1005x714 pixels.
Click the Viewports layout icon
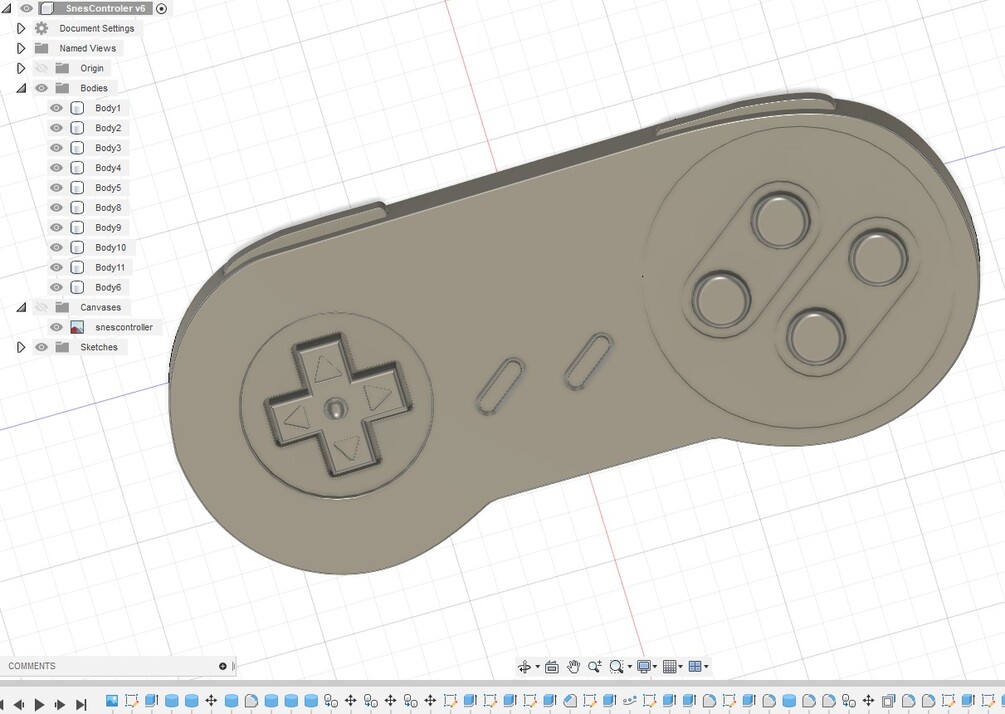[x=695, y=667]
